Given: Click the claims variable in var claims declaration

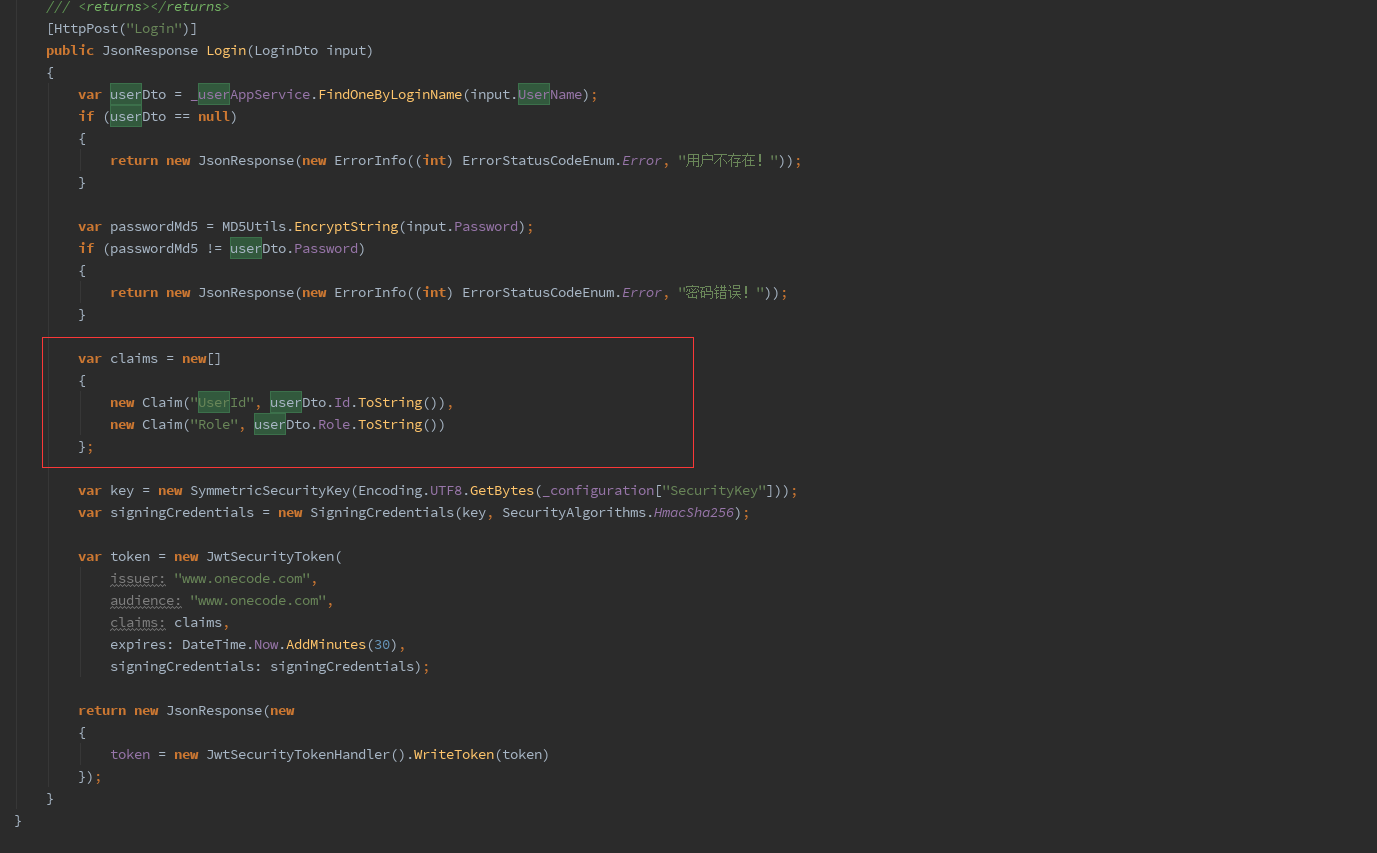Looking at the screenshot, I should pos(134,358).
